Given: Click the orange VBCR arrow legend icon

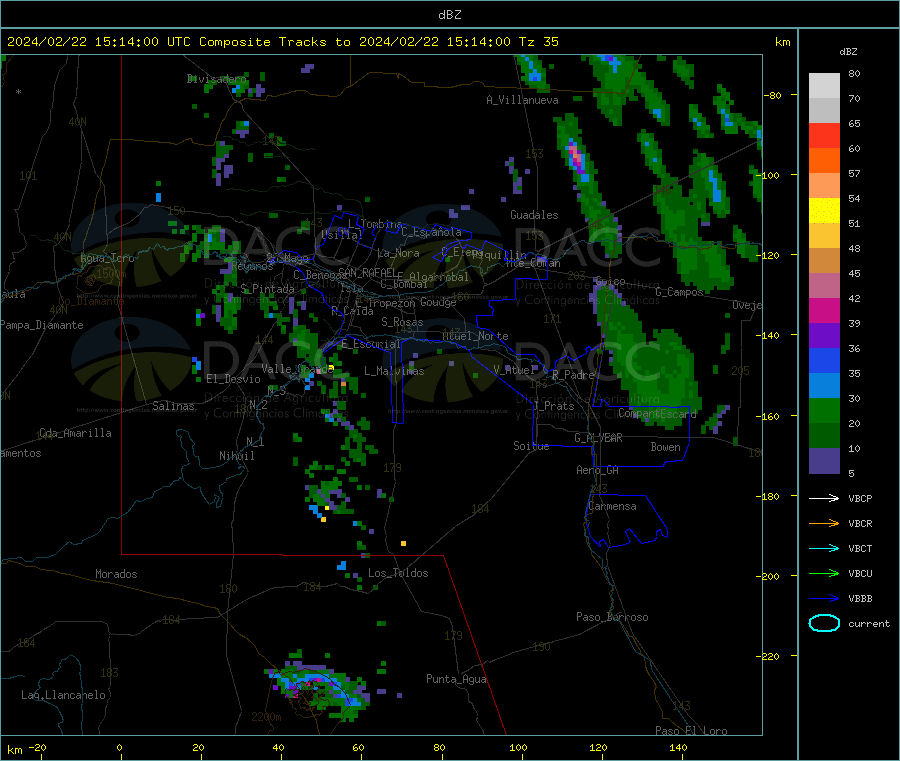Looking at the screenshot, I should pyautogui.click(x=824, y=523).
